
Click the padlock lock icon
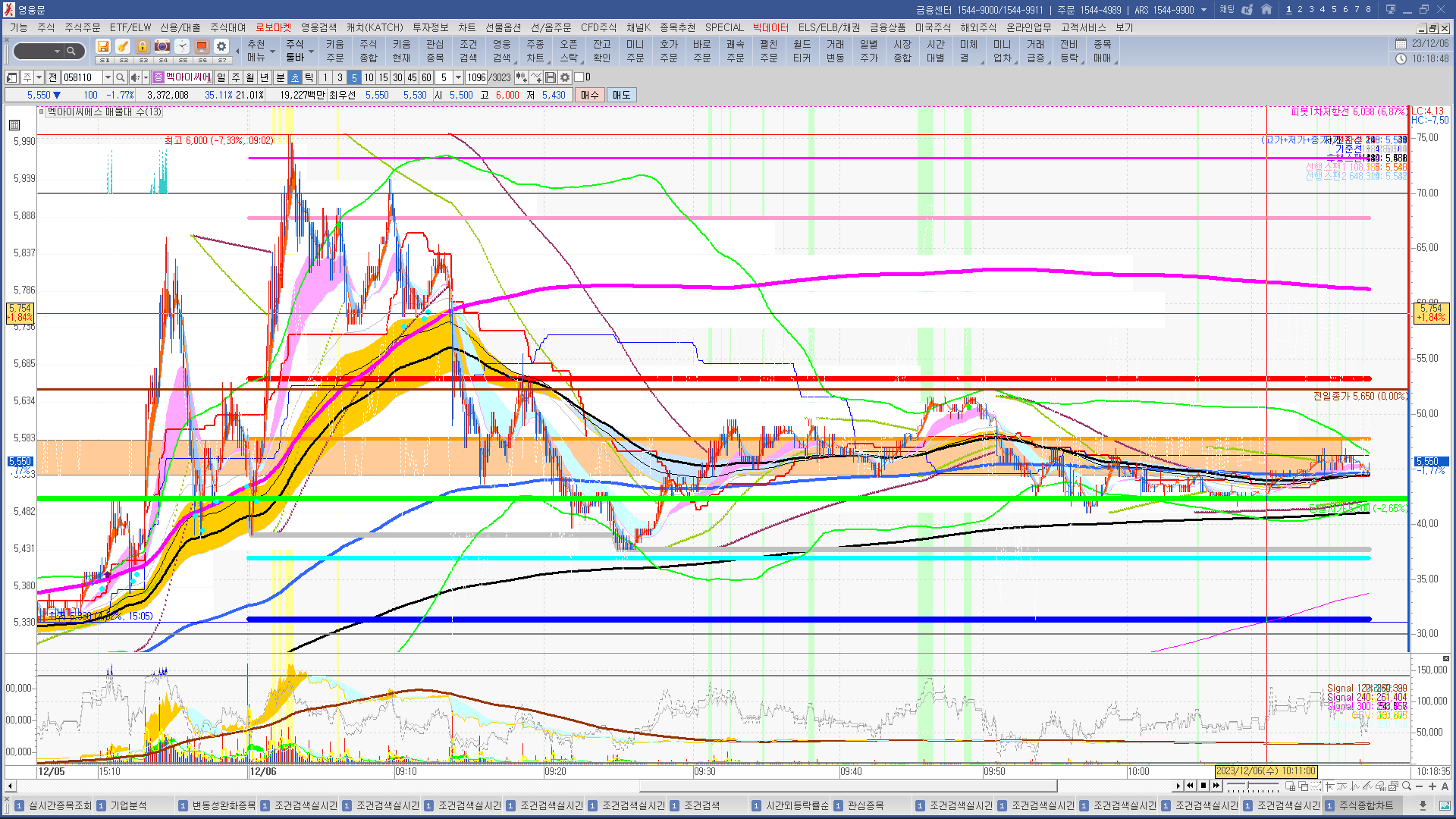[143, 46]
